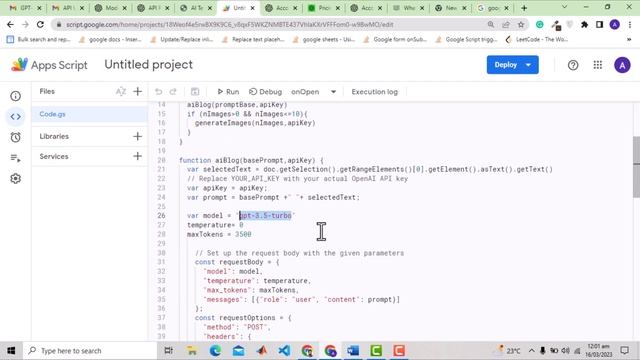Open the Help question mark icon

[573, 65]
